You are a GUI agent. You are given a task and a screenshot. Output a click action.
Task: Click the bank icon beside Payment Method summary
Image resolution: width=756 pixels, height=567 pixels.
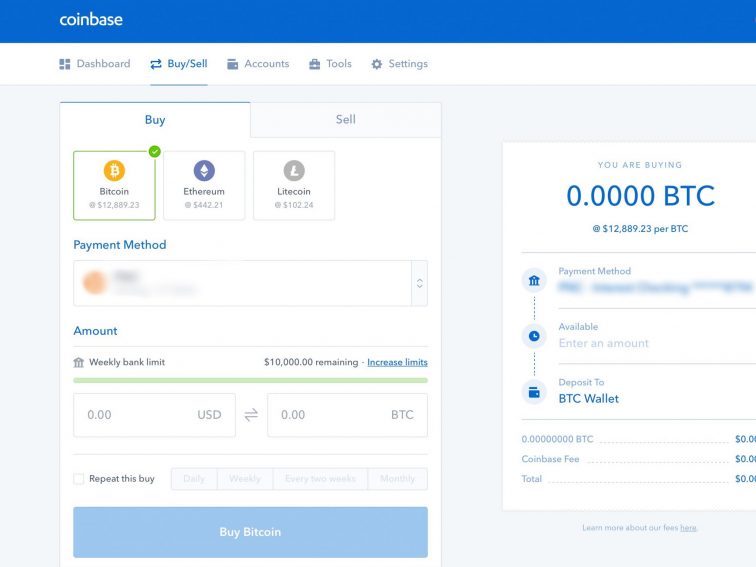pos(534,280)
